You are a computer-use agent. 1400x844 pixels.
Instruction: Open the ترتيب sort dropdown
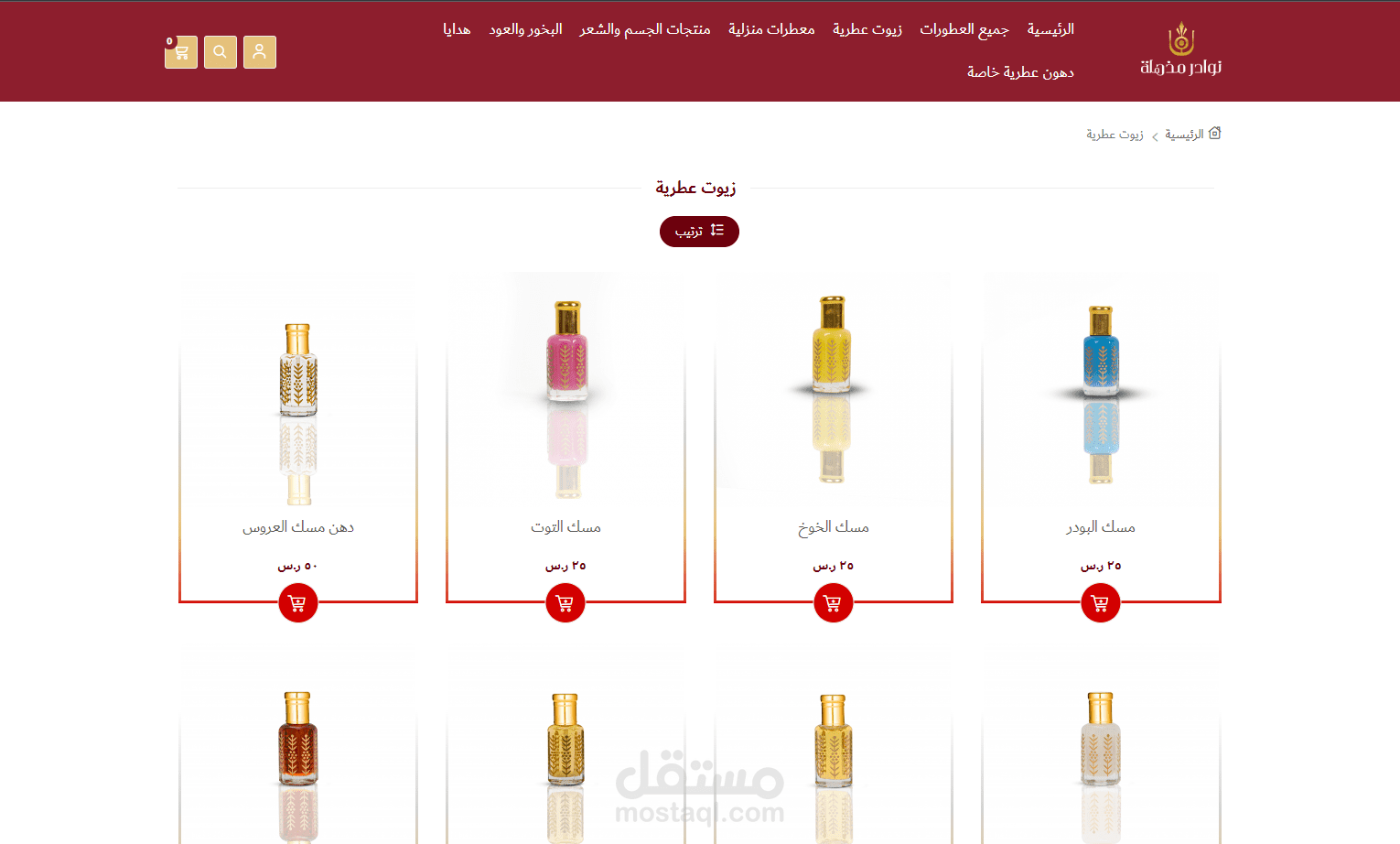coord(699,232)
